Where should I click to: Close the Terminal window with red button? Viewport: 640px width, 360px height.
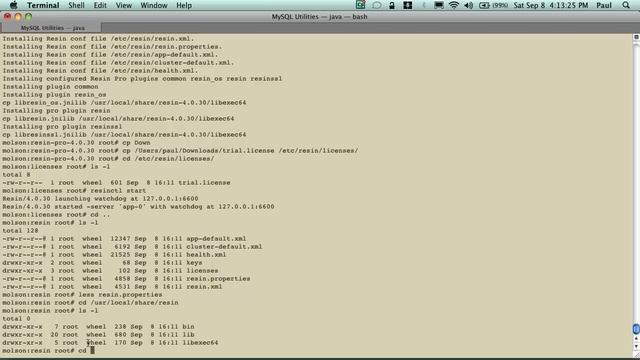coord(7,17)
